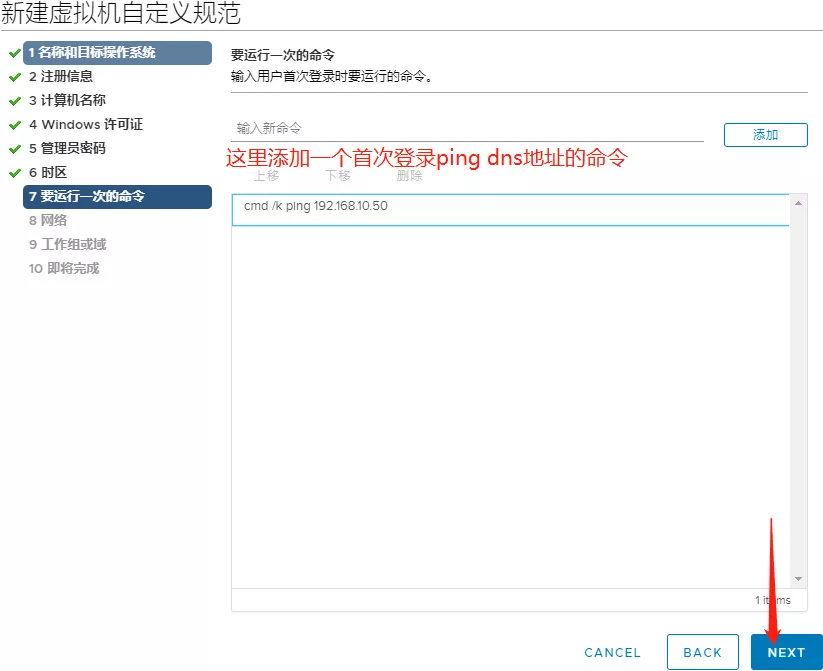Go to step 3 计算机名称
Image resolution: width=823 pixels, height=671 pixels.
(x=66, y=100)
